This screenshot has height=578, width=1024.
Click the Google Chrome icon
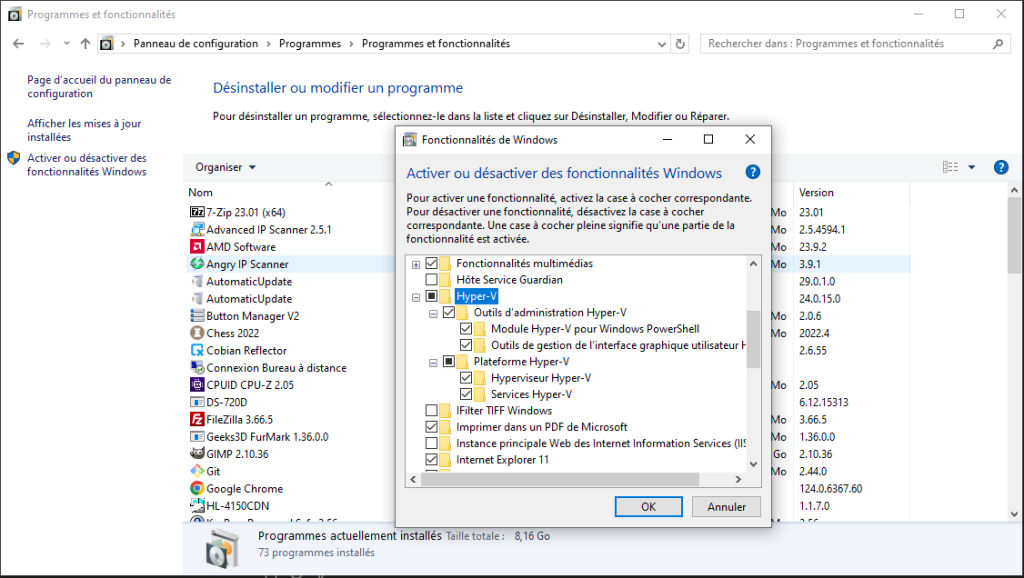pyautogui.click(x=197, y=489)
